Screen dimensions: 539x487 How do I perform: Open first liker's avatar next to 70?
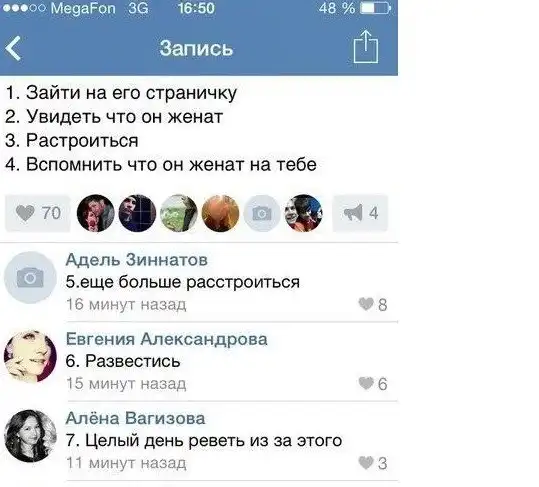[96, 213]
